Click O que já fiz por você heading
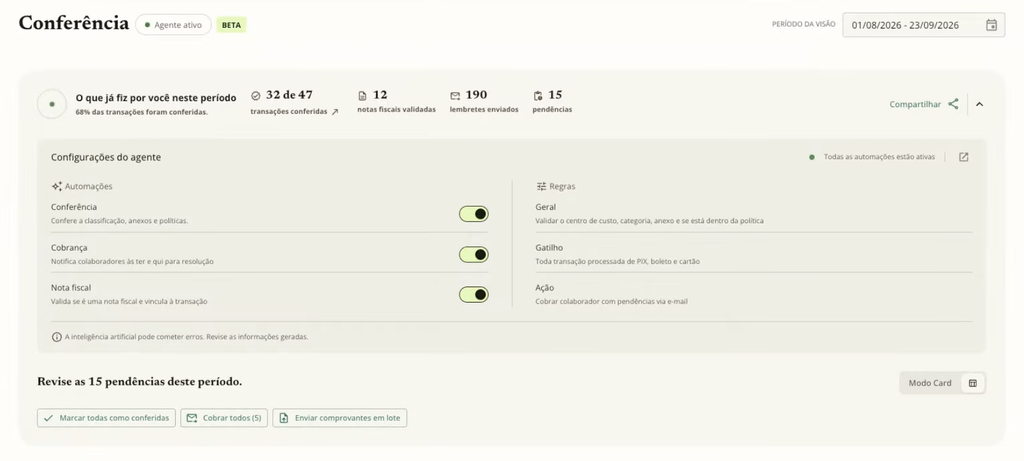Image resolution: width=1024 pixels, height=461 pixels. 156,98
